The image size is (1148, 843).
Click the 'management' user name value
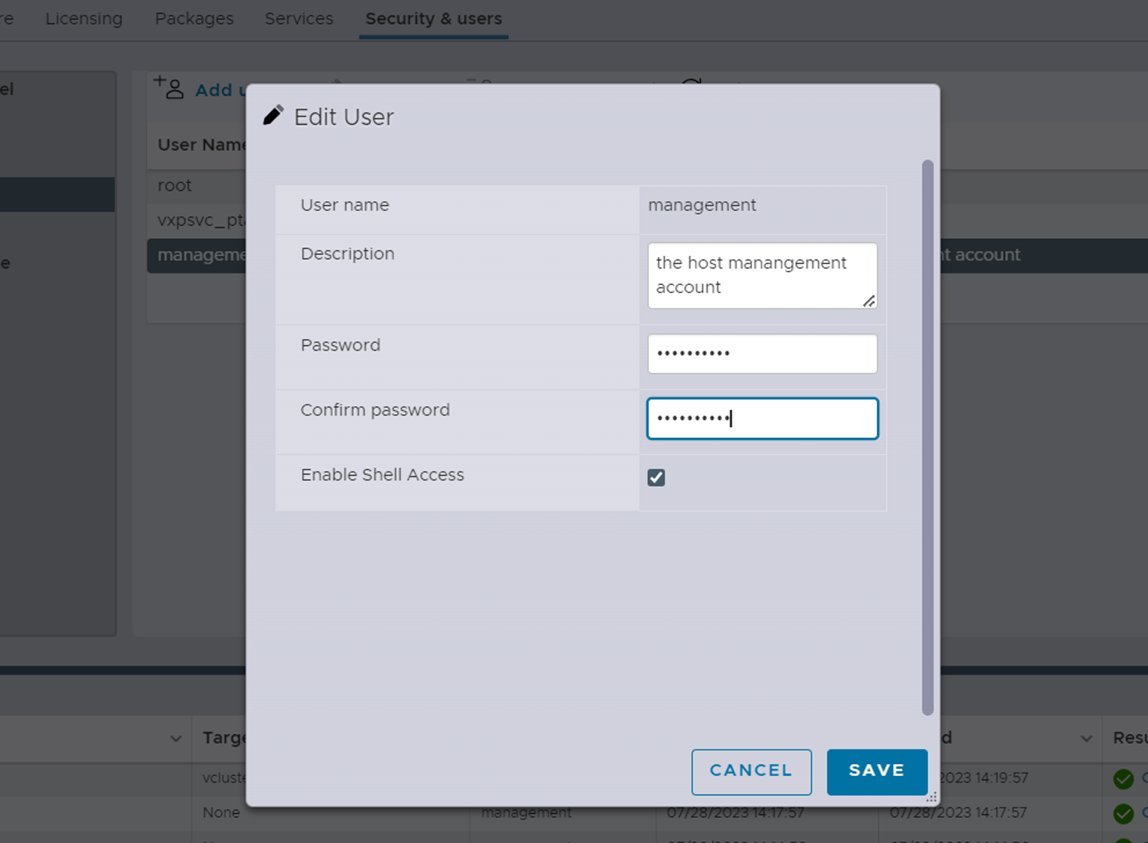click(701, 206)
